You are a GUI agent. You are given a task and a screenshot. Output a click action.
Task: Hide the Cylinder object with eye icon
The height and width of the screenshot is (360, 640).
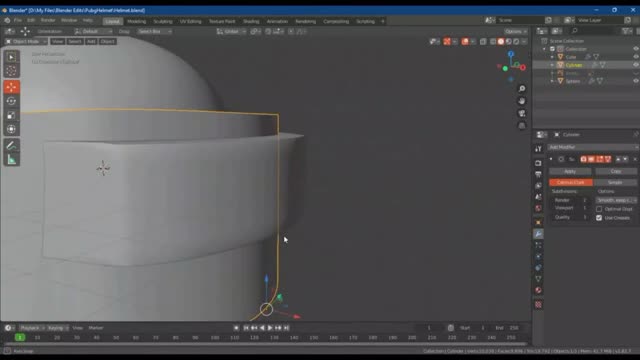[x=636, y=65]
